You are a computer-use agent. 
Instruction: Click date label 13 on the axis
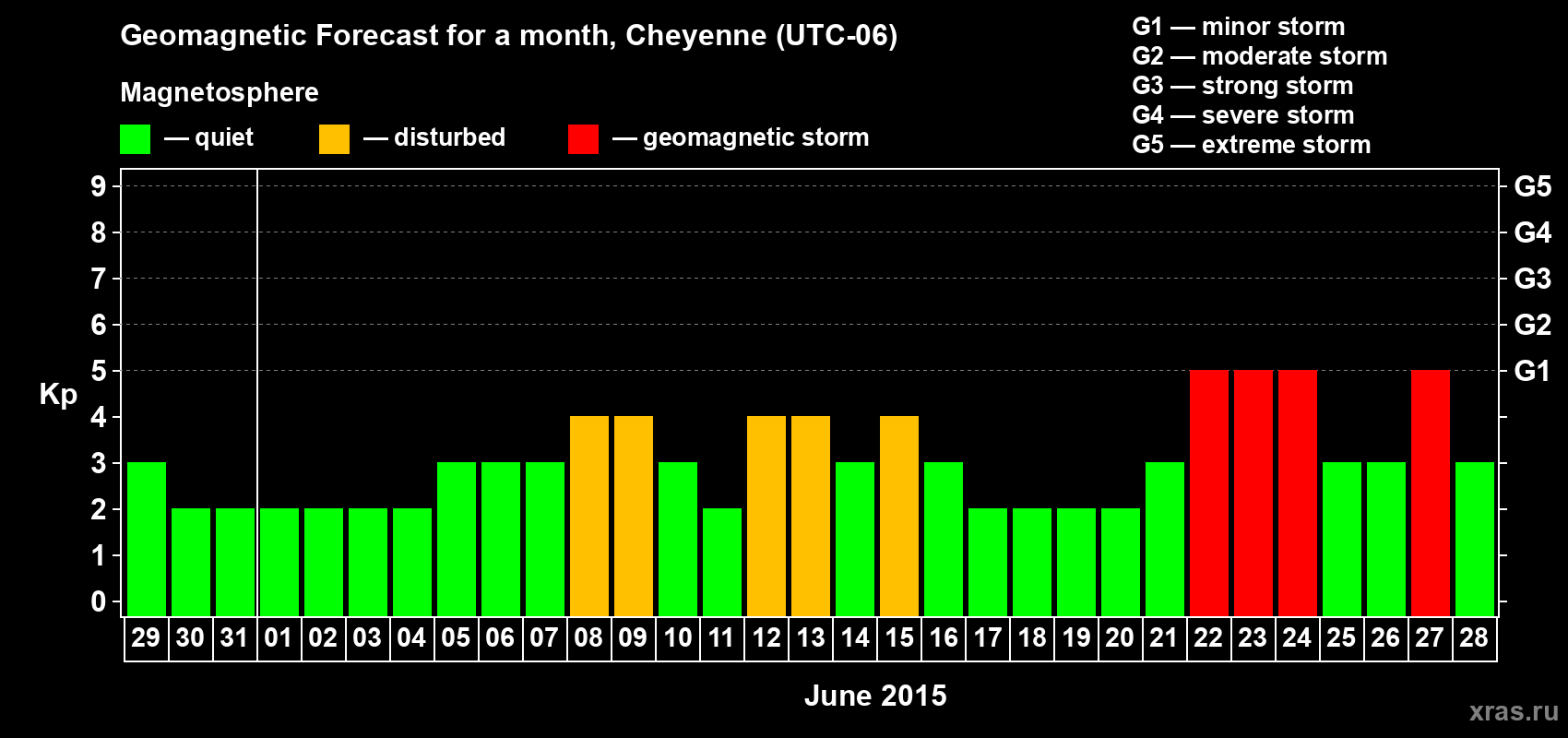810,638
